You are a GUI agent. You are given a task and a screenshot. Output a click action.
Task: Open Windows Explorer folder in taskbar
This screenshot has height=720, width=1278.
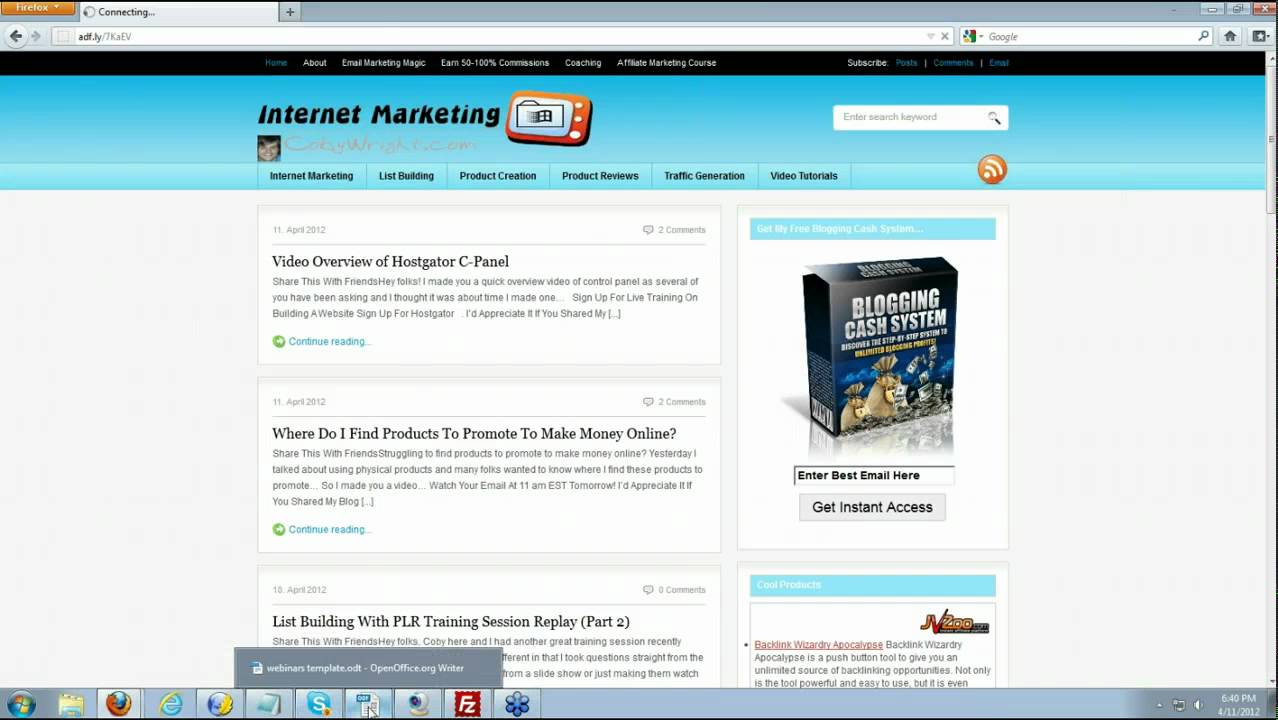pos(71,704)
